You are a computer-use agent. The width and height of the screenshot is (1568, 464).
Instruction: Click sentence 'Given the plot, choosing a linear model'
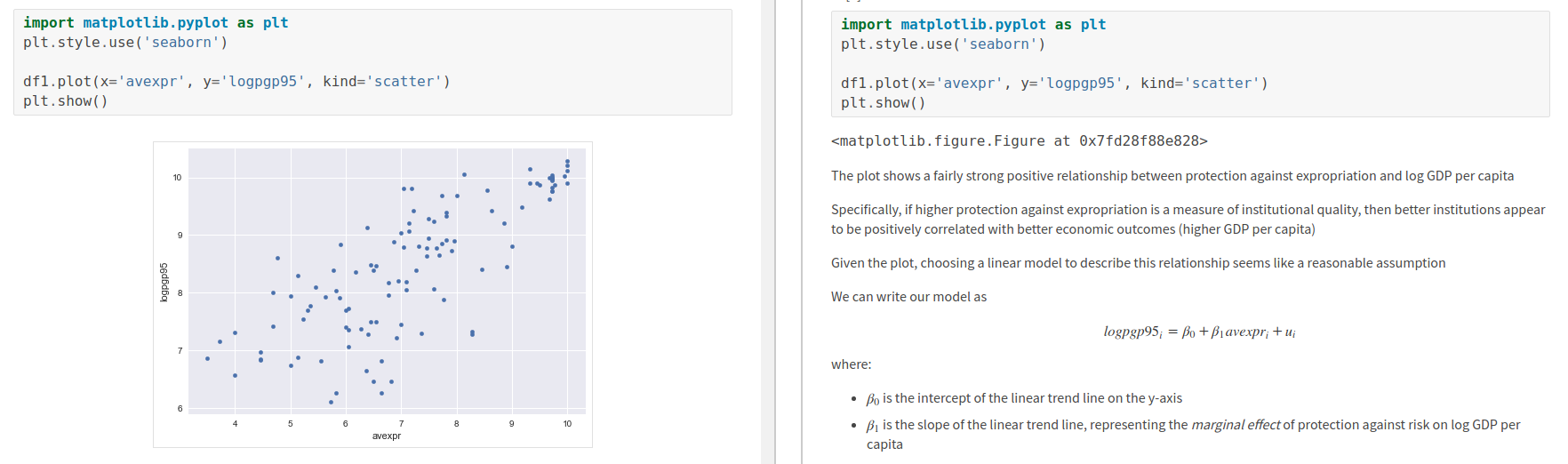click(1138, 263)
